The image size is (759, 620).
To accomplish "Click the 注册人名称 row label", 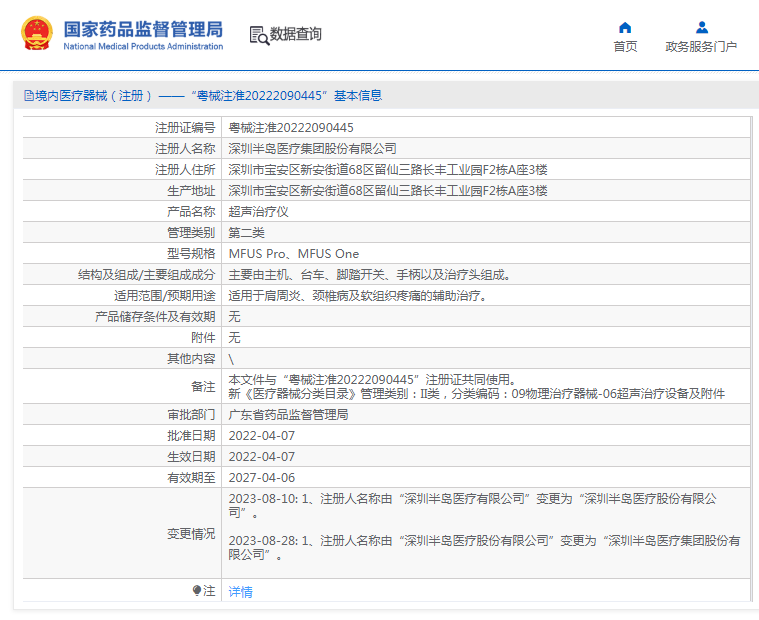I will tap(185, 149).
